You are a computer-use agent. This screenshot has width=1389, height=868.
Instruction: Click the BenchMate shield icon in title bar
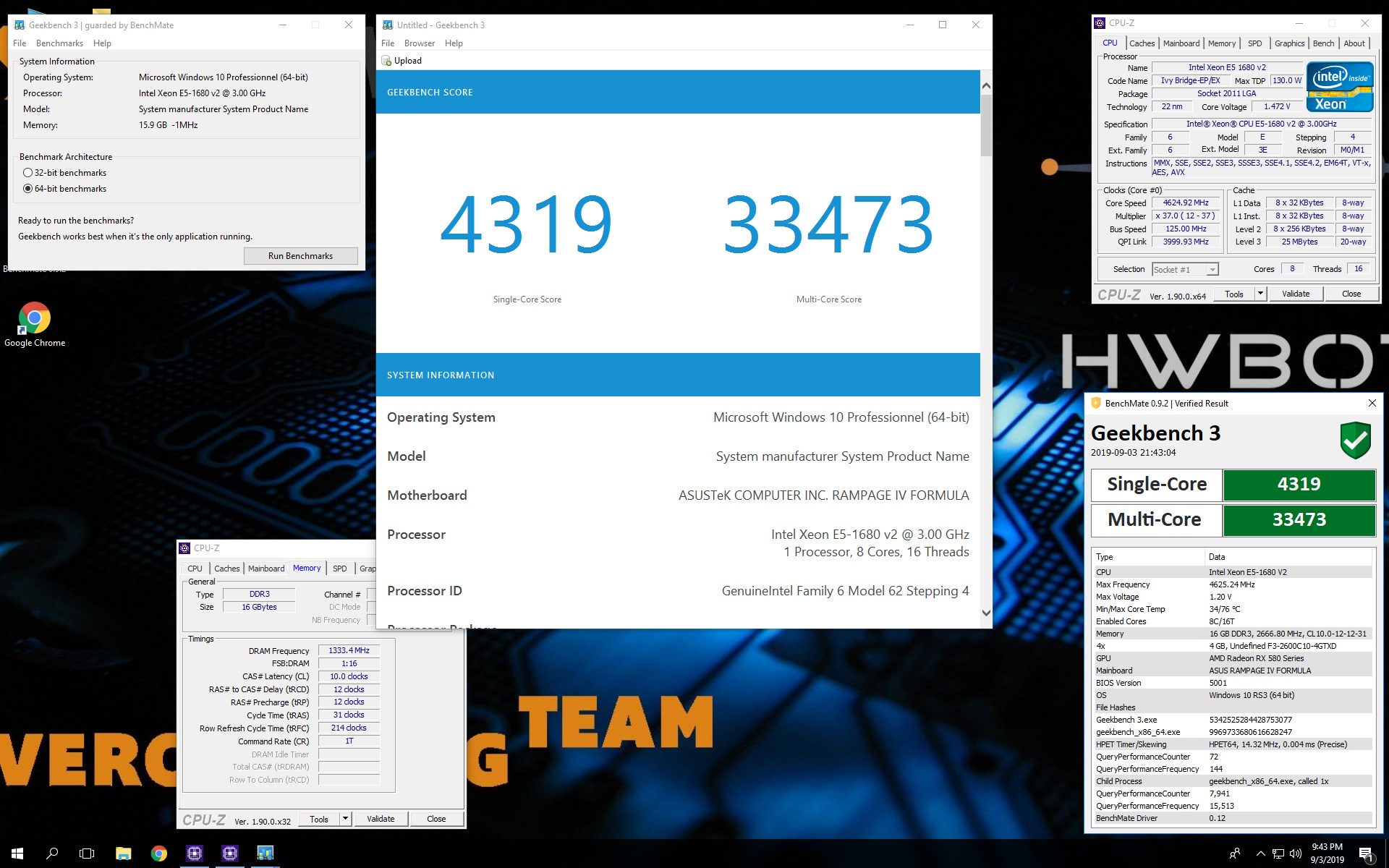(x=1096, y=403)
